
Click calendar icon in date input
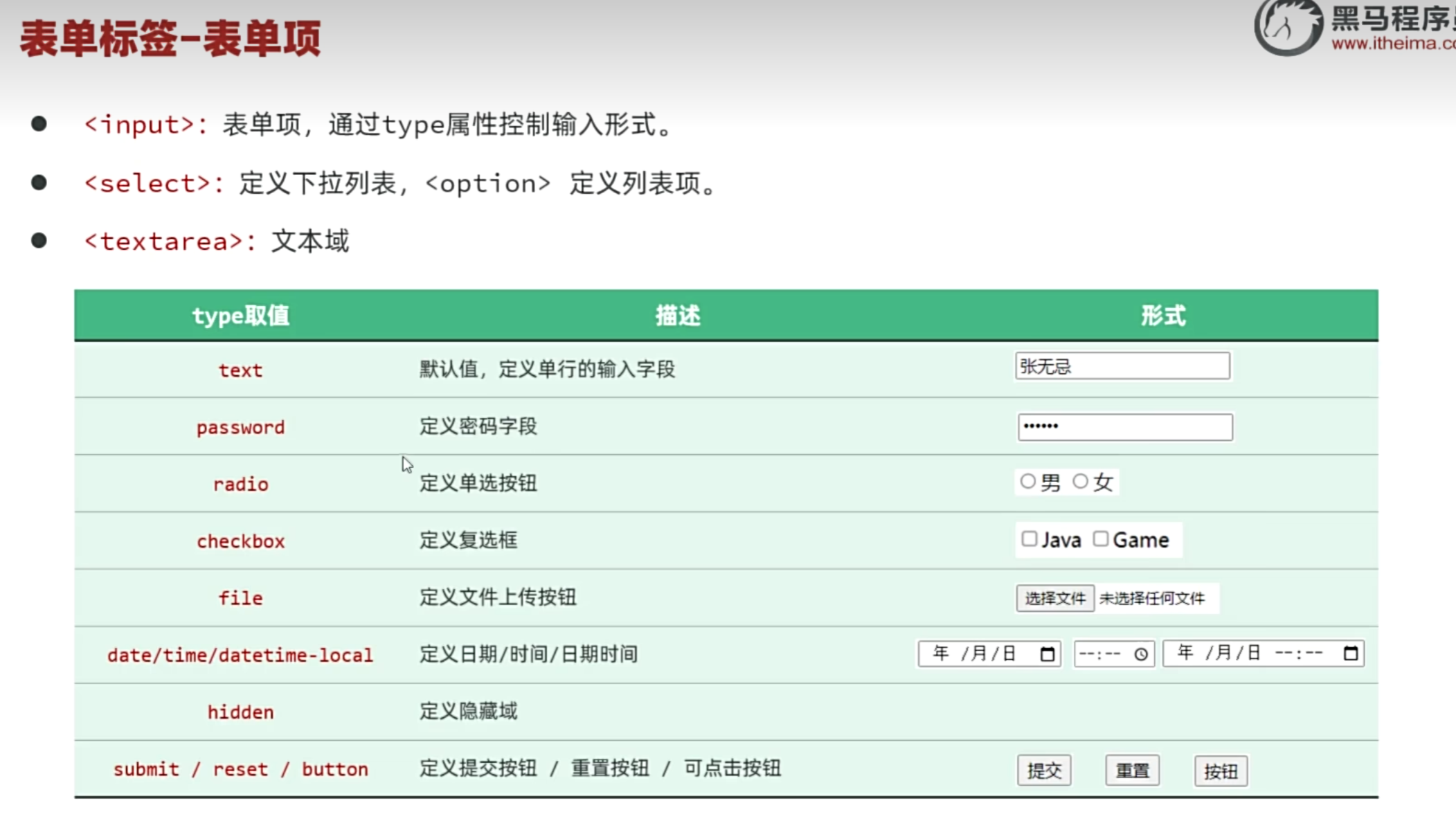coord(1048,654)
